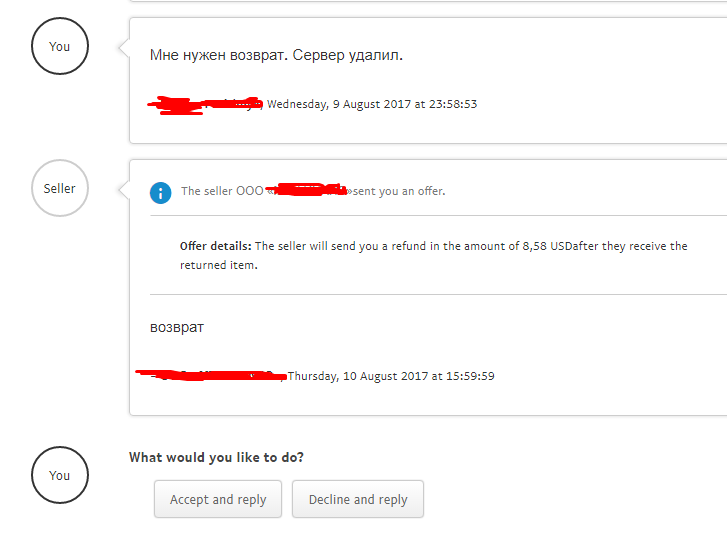Click the "Seller" avatar circle

(x=60, y=188)
